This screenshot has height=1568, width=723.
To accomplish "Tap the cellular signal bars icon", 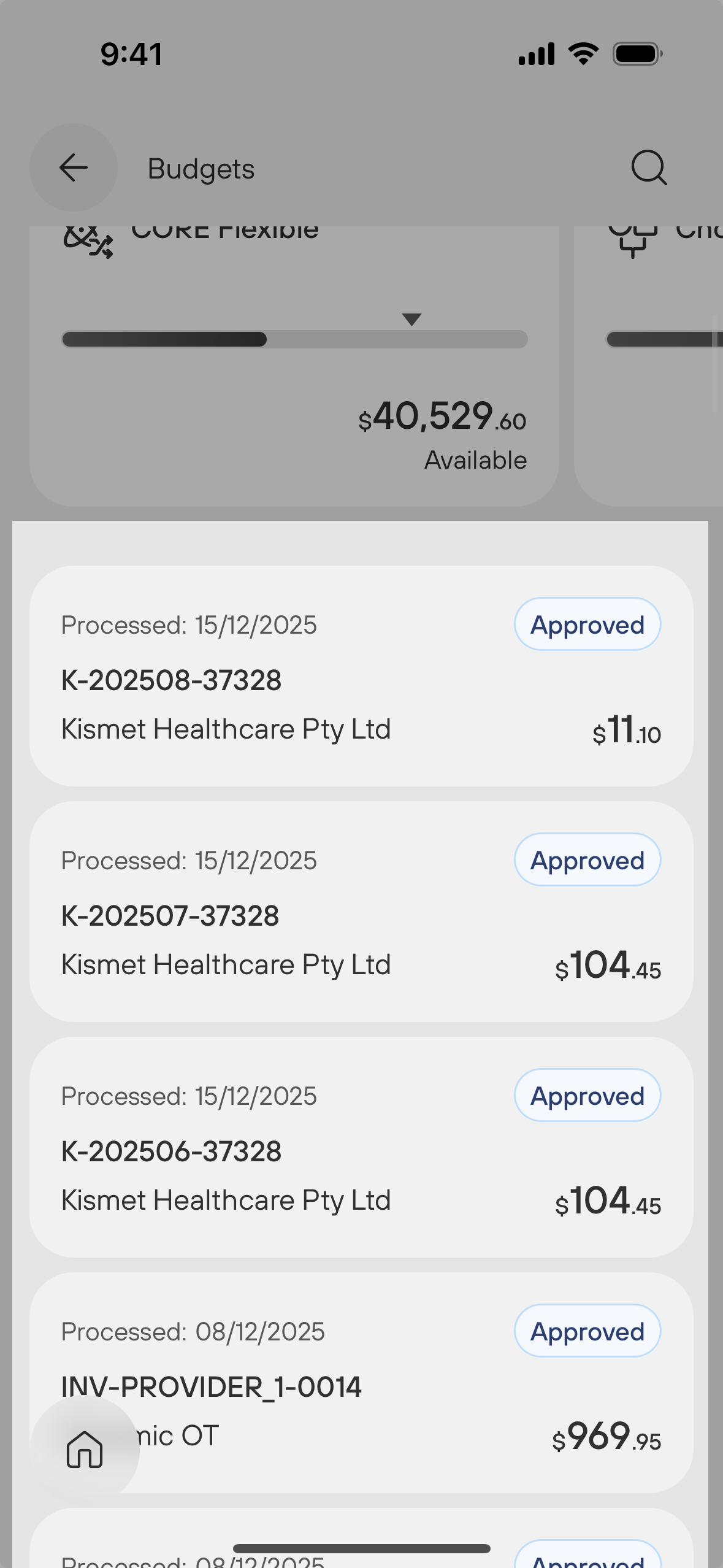I will 537,54.
